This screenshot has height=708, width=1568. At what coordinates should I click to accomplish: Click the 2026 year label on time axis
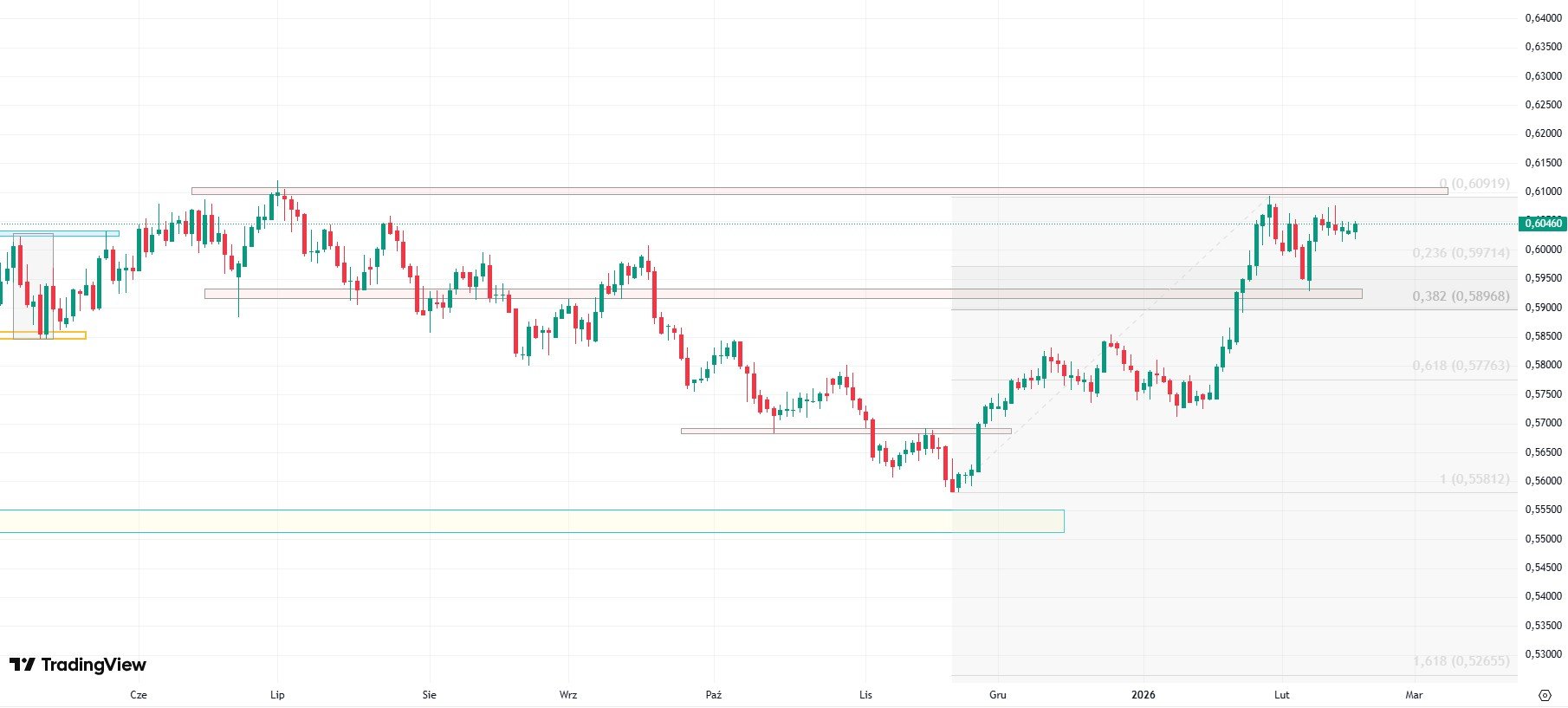coord(1144,695)
